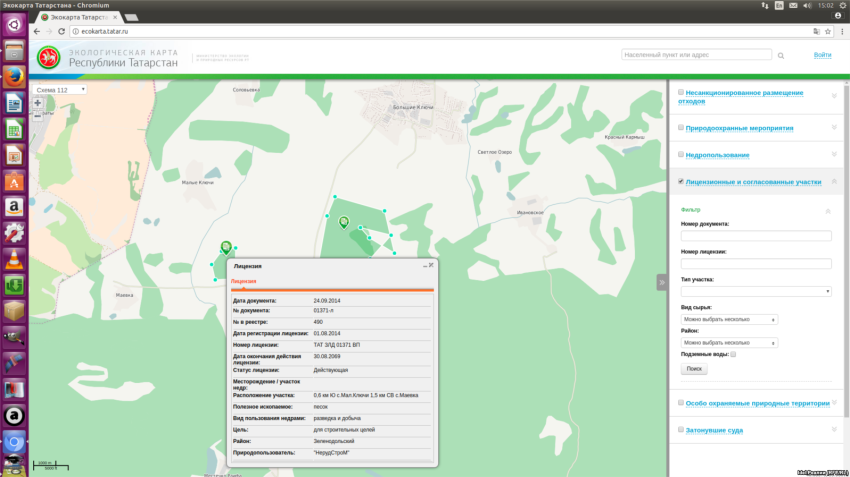Enable Несанкционированное размещение отходов layer checkbox
Image resolution: width=850 pixels, height=477 pixels.
click(681, 93)
